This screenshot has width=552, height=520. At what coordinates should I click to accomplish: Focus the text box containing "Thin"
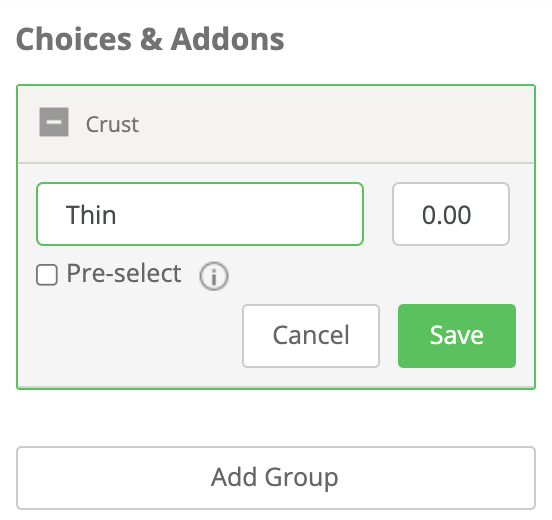click(200, 214)
